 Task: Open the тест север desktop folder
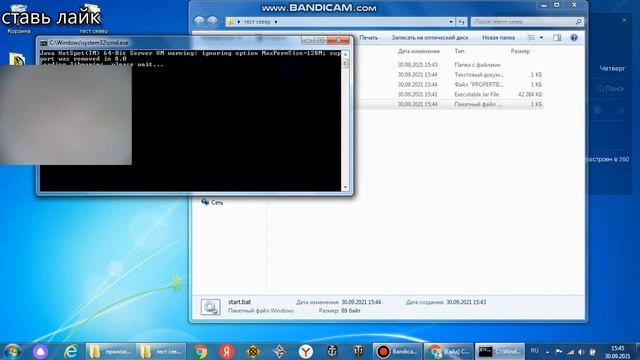point(93,18)
